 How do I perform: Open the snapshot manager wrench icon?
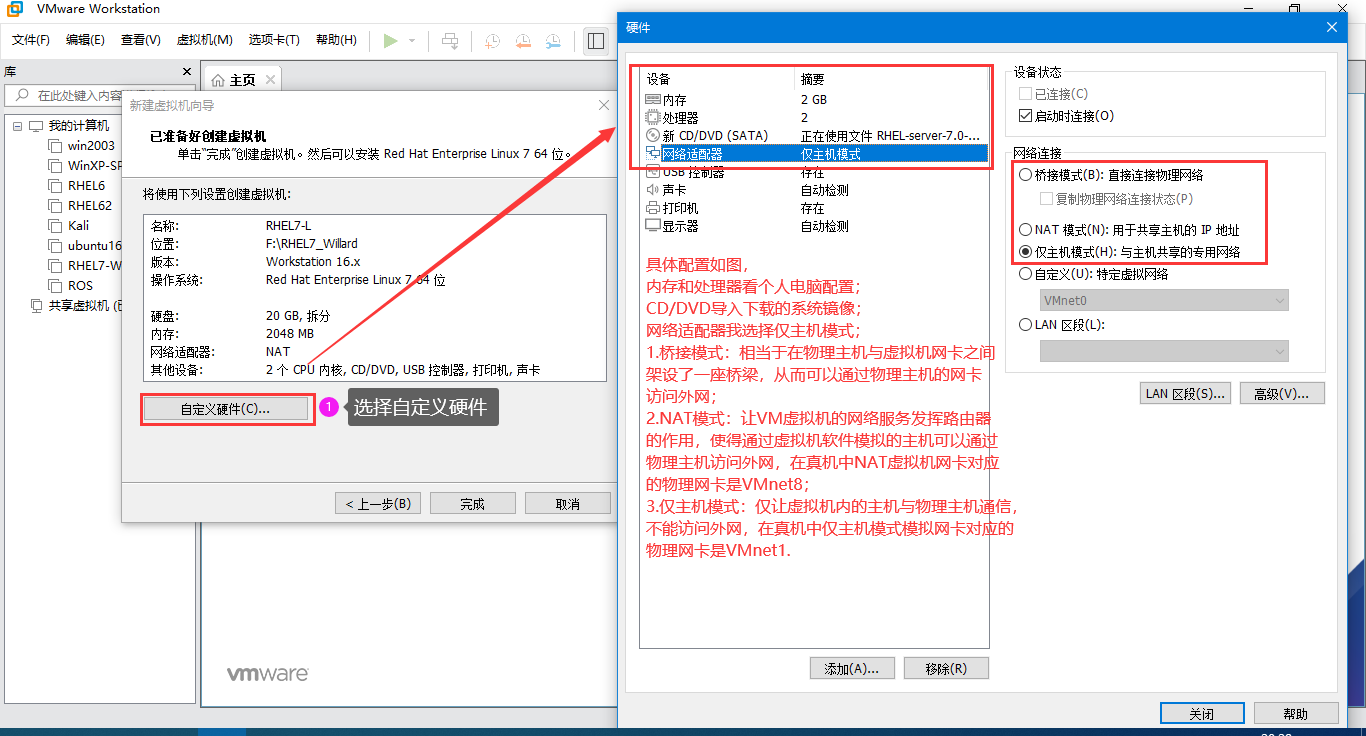[553, 41]
